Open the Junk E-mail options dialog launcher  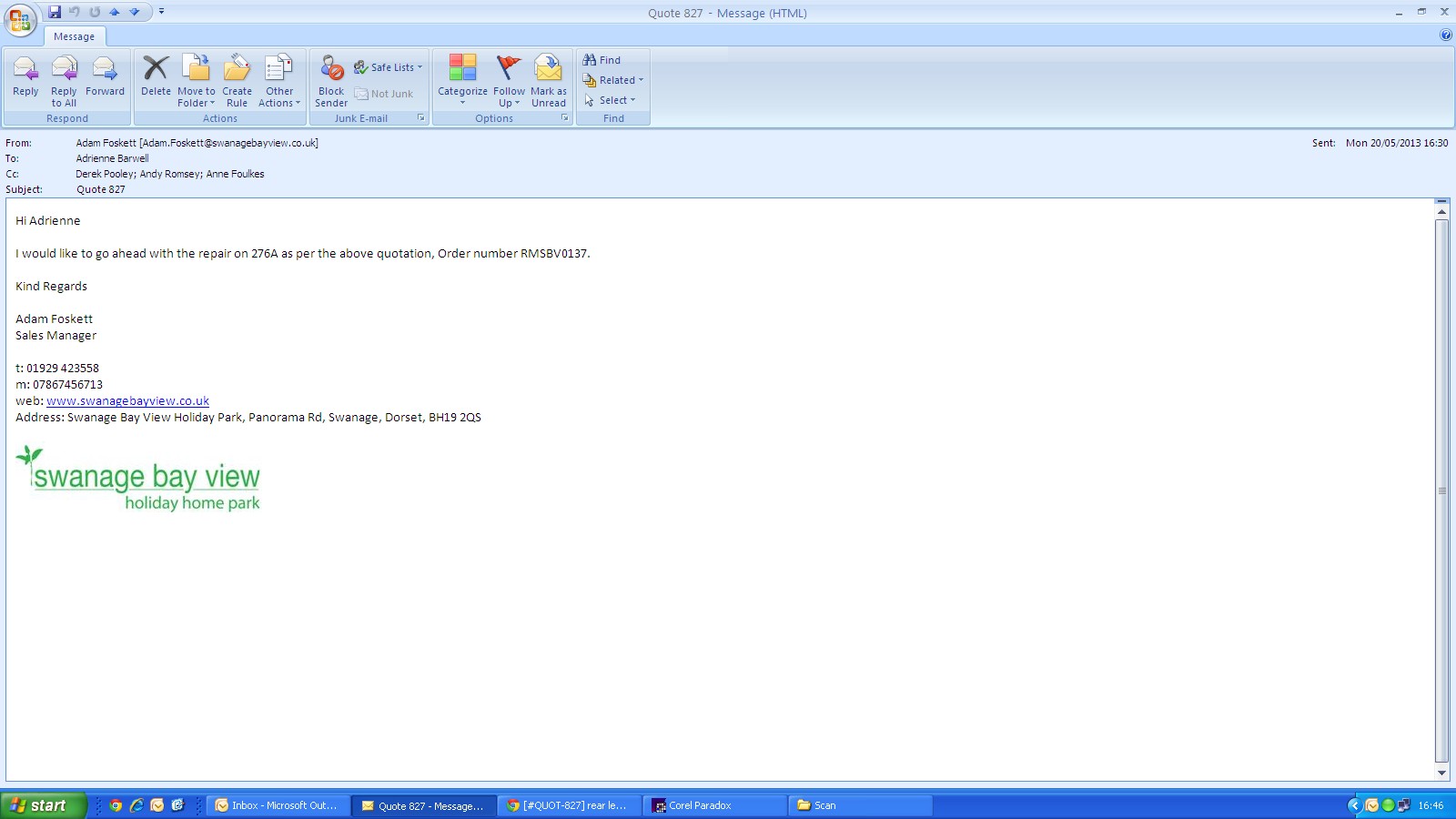coord(420,118)
